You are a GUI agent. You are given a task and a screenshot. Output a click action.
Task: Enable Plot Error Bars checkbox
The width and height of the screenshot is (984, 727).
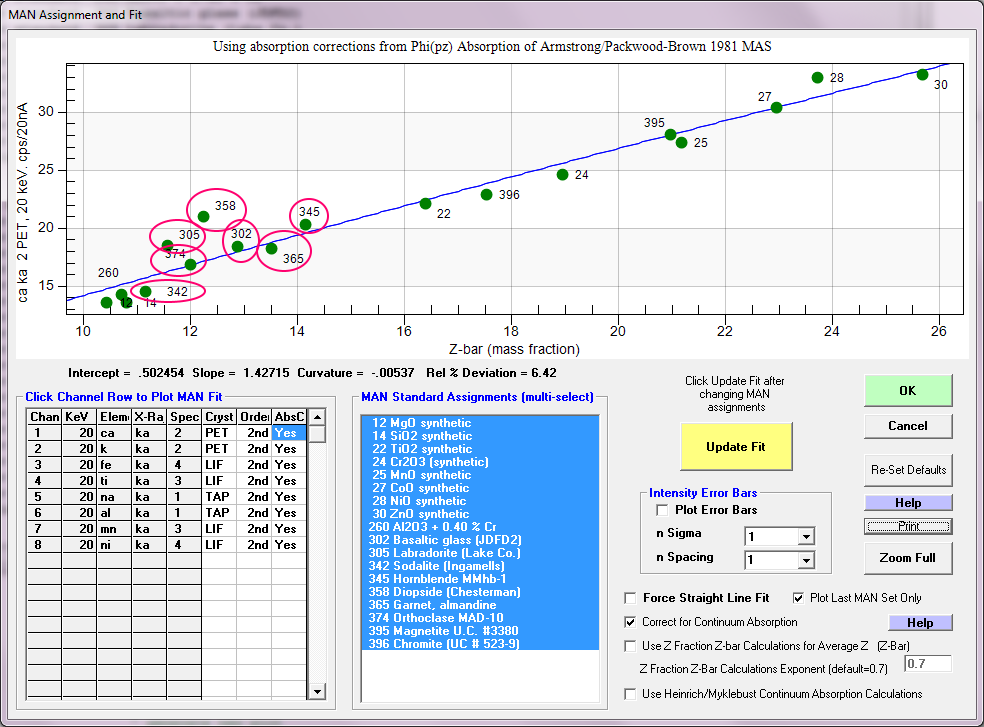[x=663, y=510]
